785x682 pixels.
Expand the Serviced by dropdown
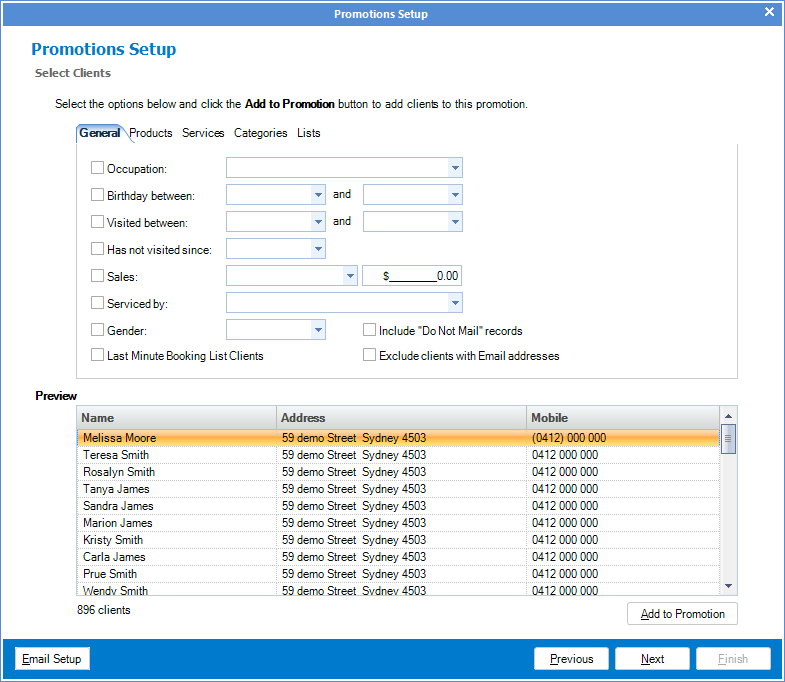(455, 303)
